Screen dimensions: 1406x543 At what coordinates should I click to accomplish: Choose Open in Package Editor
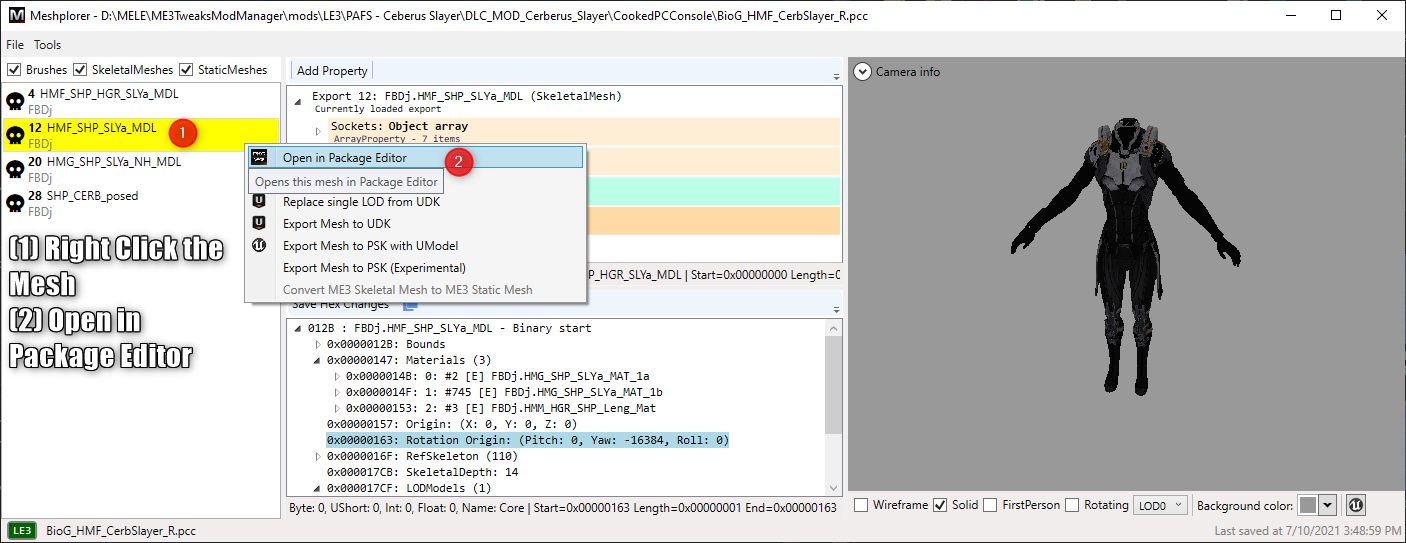(415, 158)
